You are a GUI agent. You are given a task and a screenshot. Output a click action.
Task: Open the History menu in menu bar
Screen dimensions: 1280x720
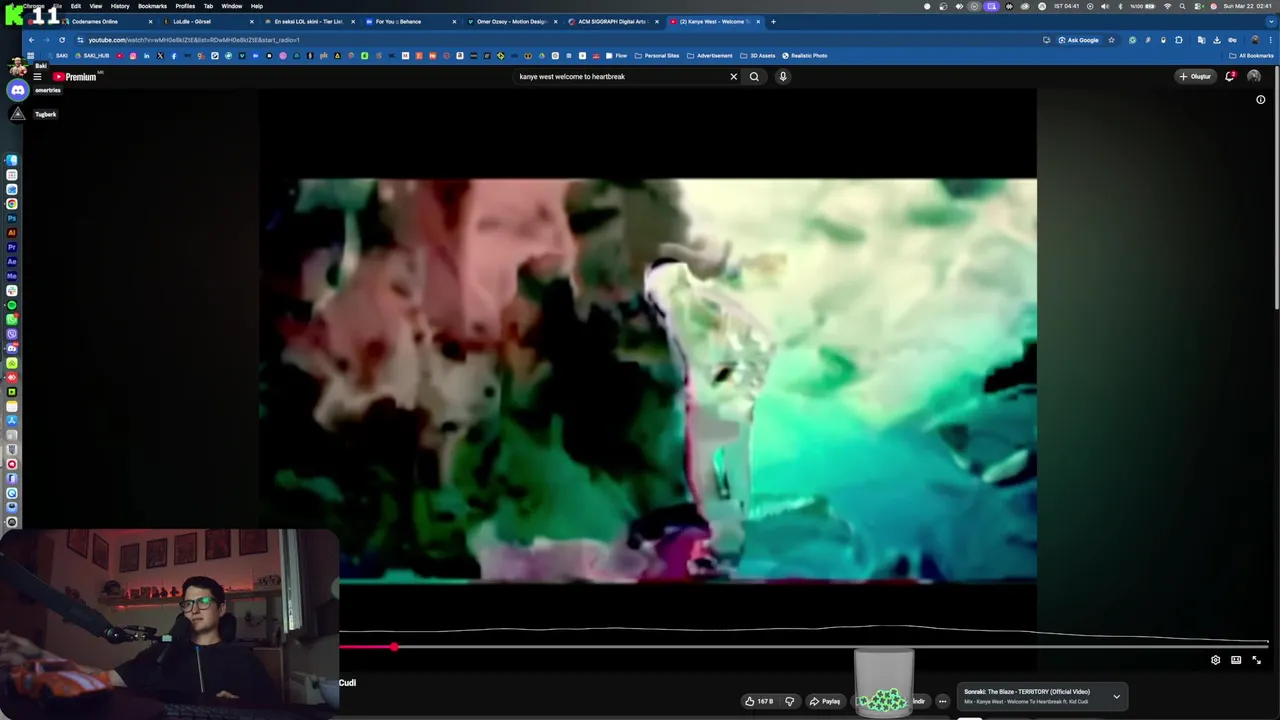point(120,6)
